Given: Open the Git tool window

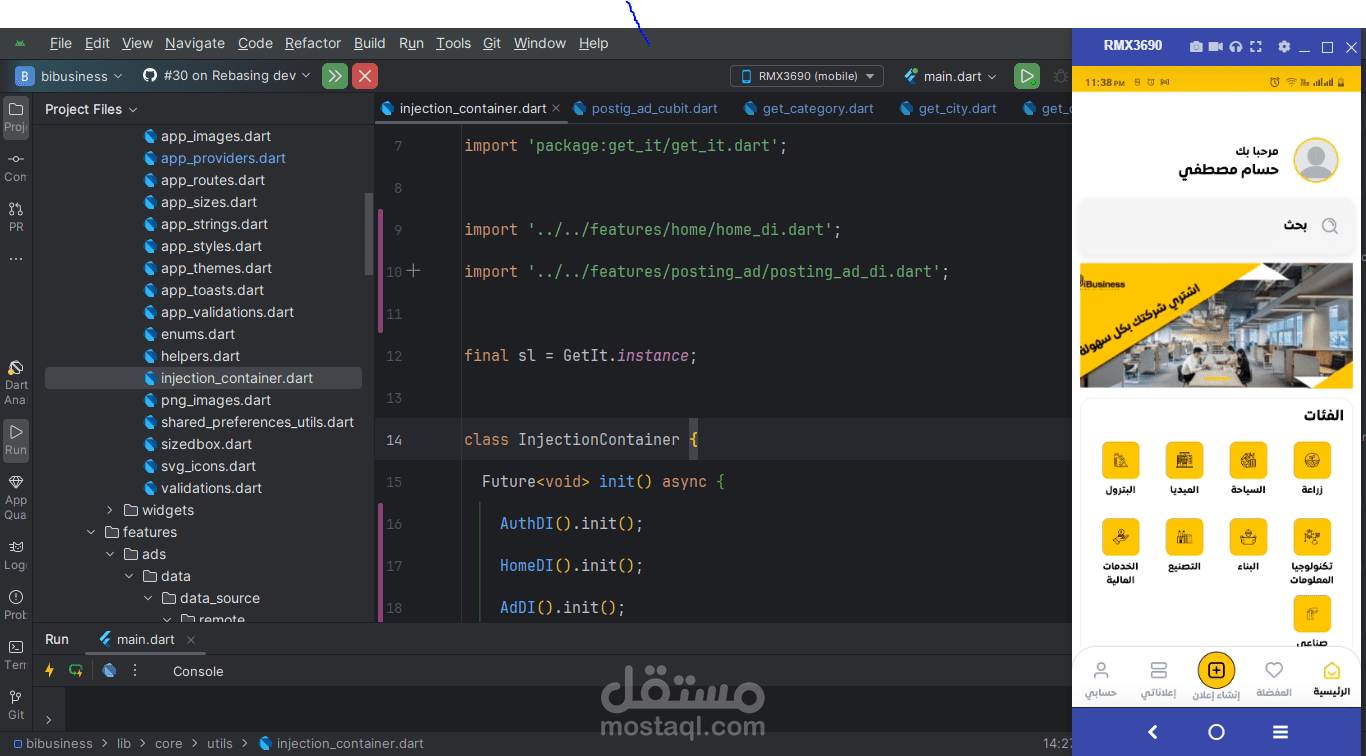Looking at the screenshot, I should 16,704.
